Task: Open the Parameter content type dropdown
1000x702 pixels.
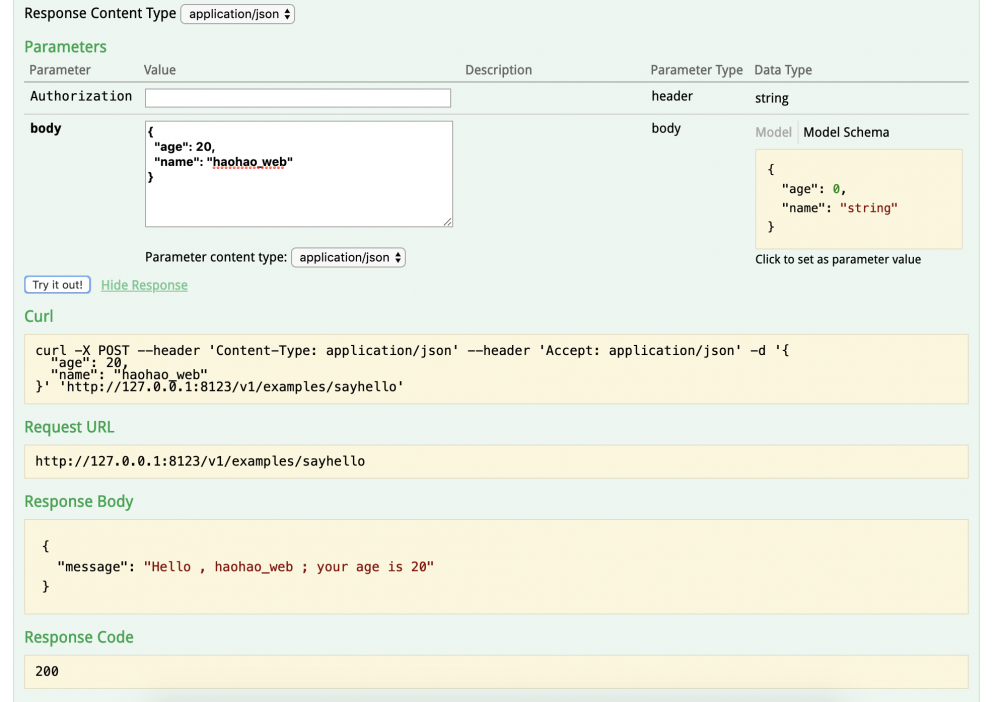Action: click(346, 257)
